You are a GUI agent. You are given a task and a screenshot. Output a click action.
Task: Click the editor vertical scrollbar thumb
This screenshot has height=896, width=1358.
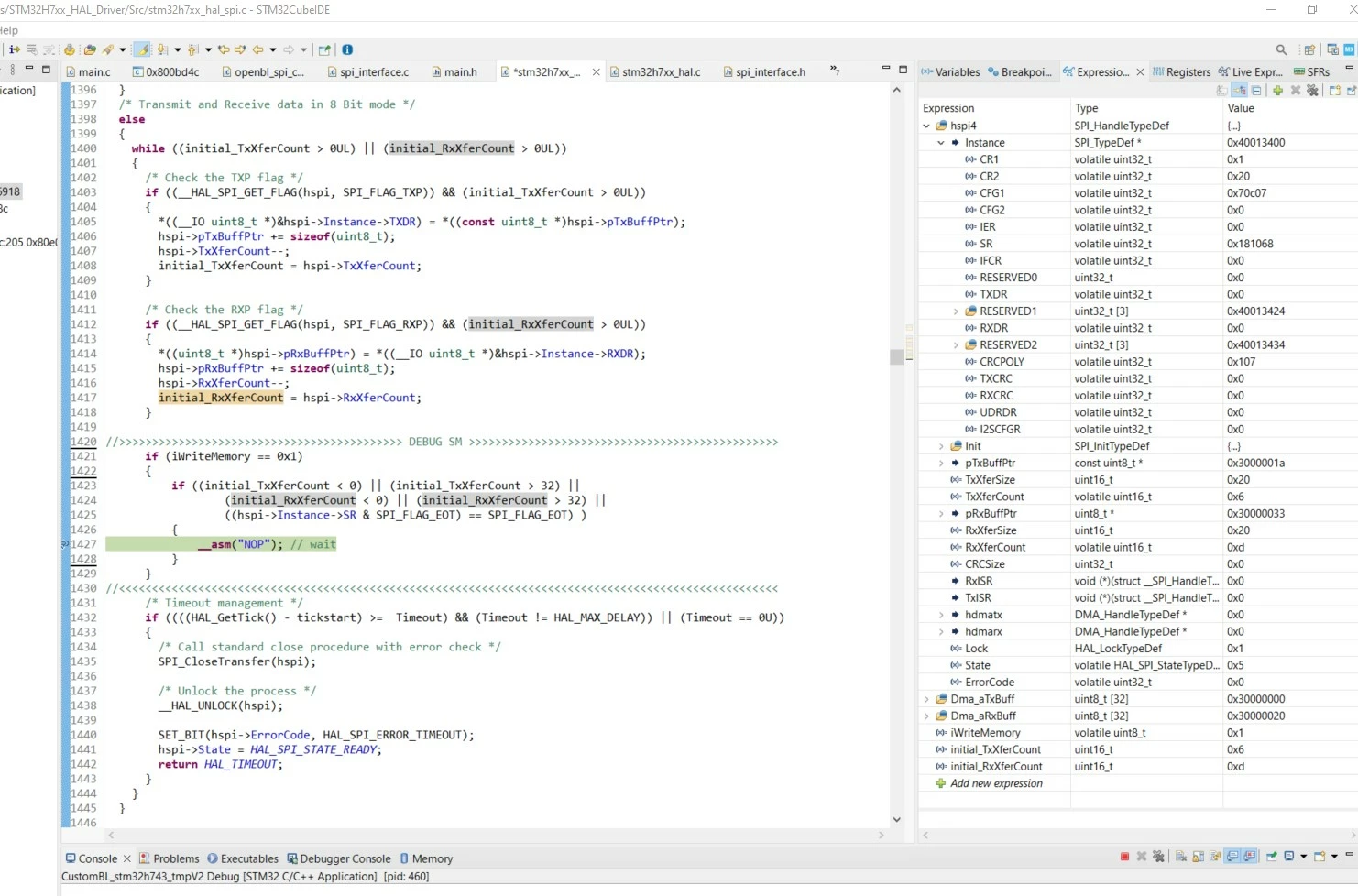[896, 357]
